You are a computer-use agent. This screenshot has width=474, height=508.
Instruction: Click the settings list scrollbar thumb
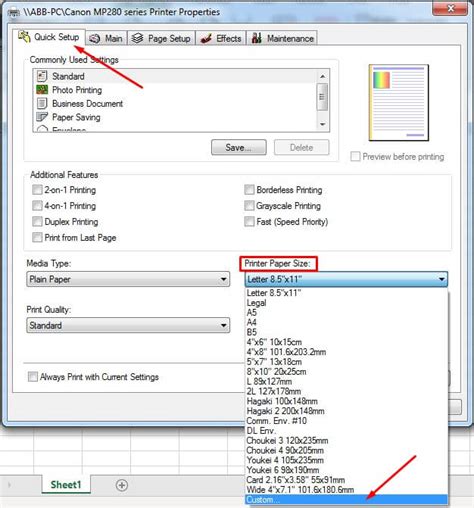pos(322,97)
